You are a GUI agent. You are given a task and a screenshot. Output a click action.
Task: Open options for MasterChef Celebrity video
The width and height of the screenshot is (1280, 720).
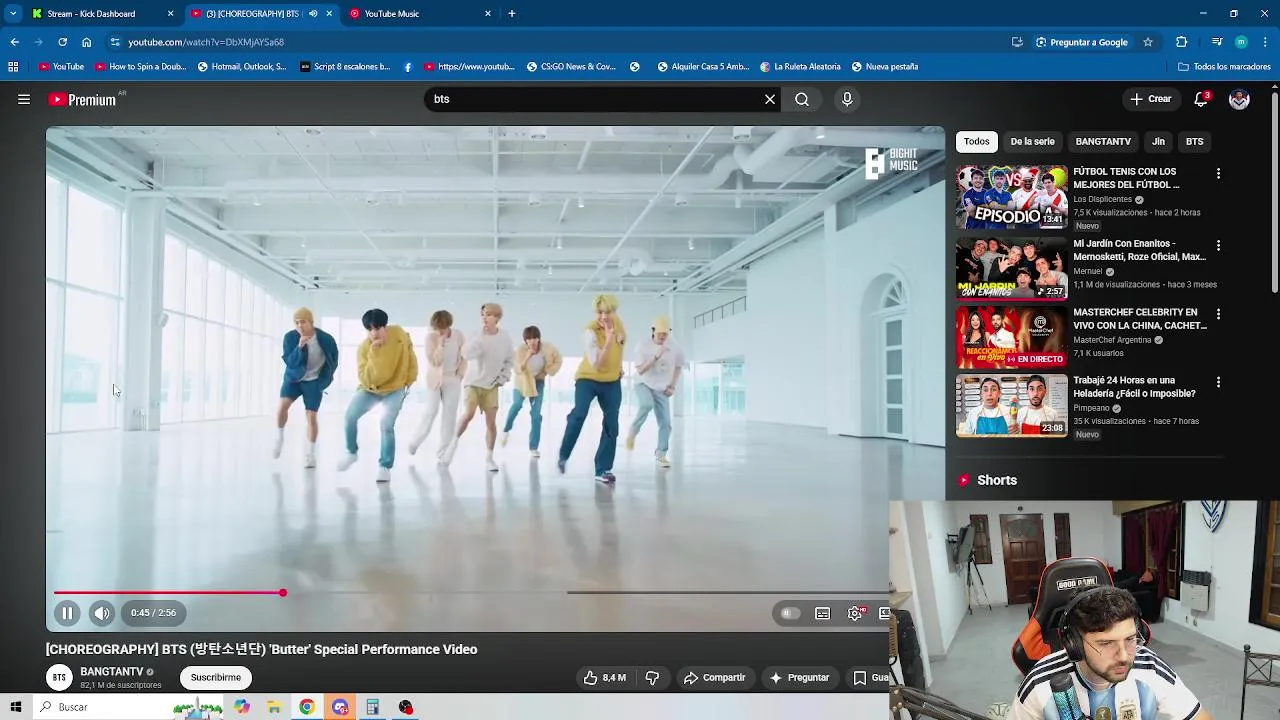pos(1218,314)
